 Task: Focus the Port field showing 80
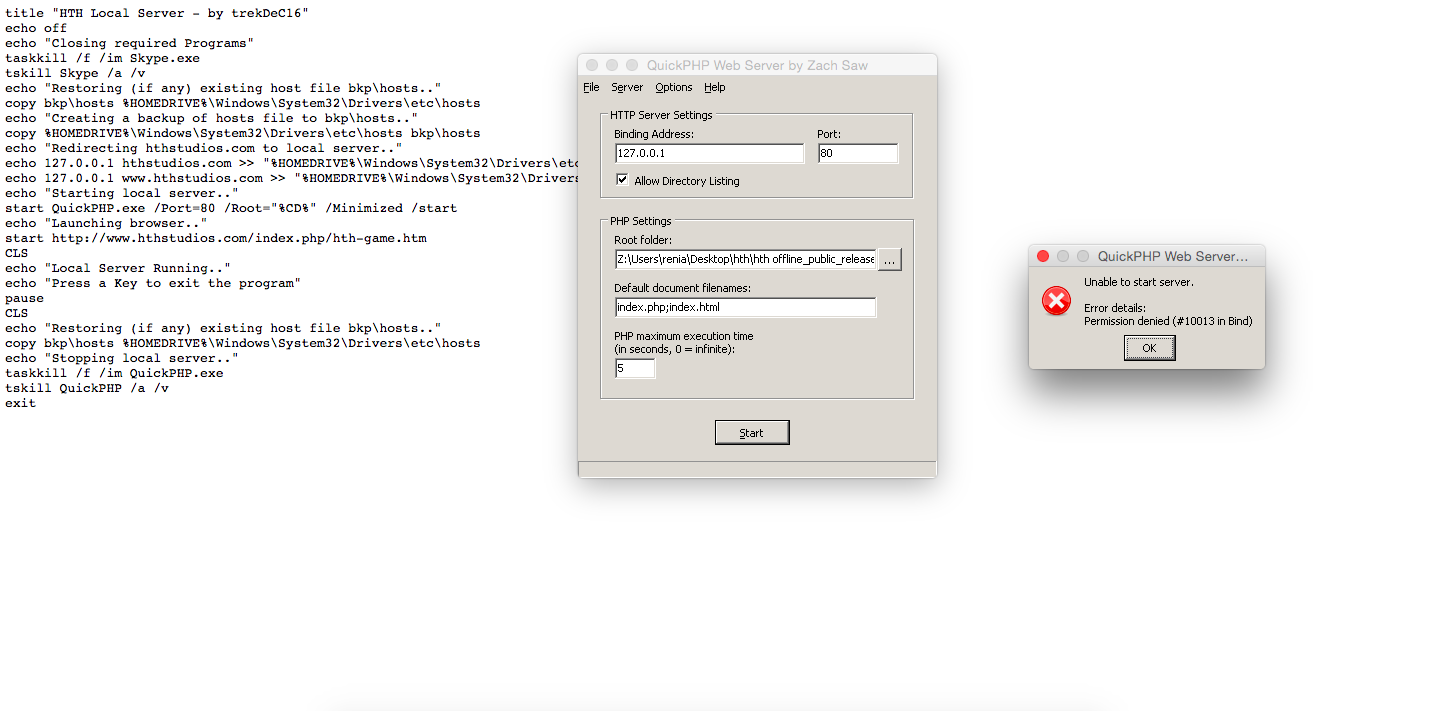click(x=858, y=153)
